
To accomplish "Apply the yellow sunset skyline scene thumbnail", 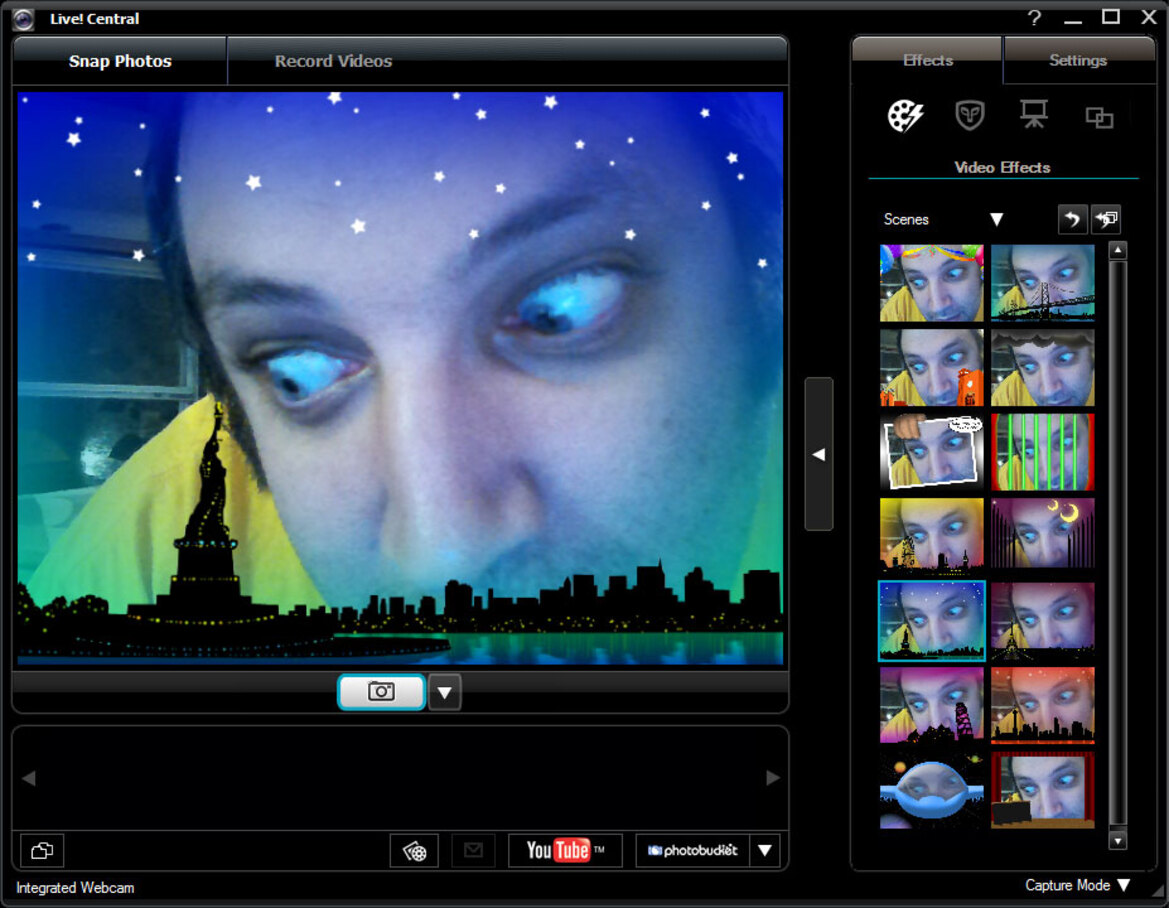I will [x=931, y=537].
